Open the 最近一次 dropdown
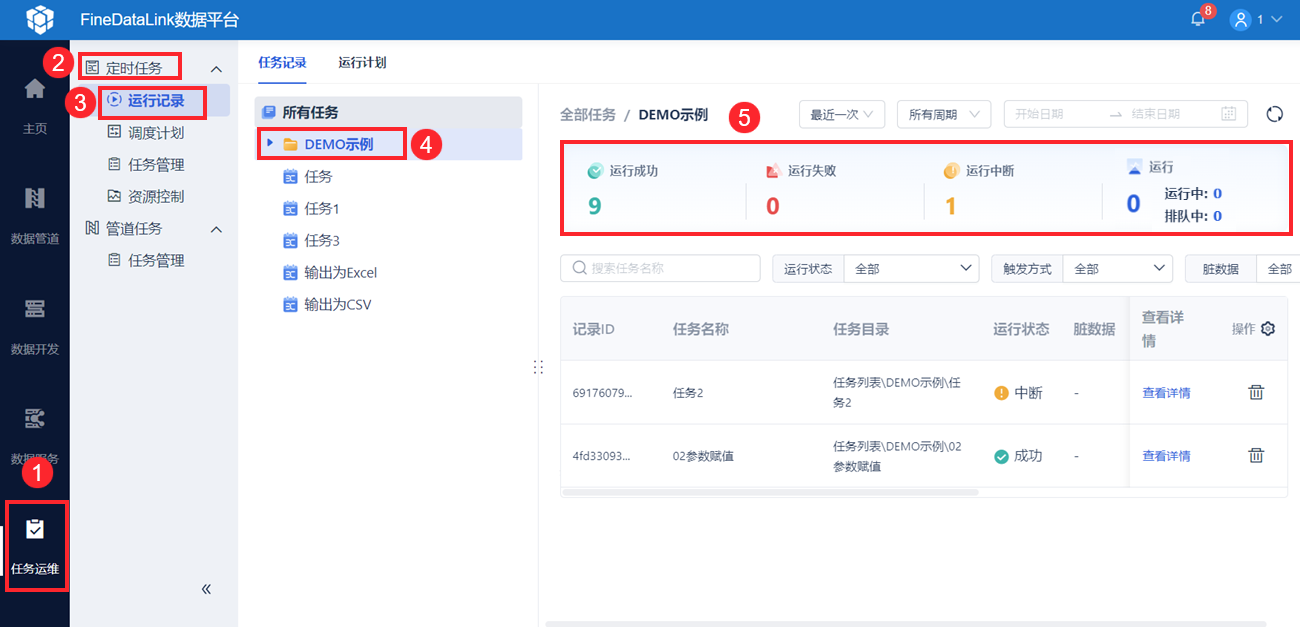 (x=842, y=114)
